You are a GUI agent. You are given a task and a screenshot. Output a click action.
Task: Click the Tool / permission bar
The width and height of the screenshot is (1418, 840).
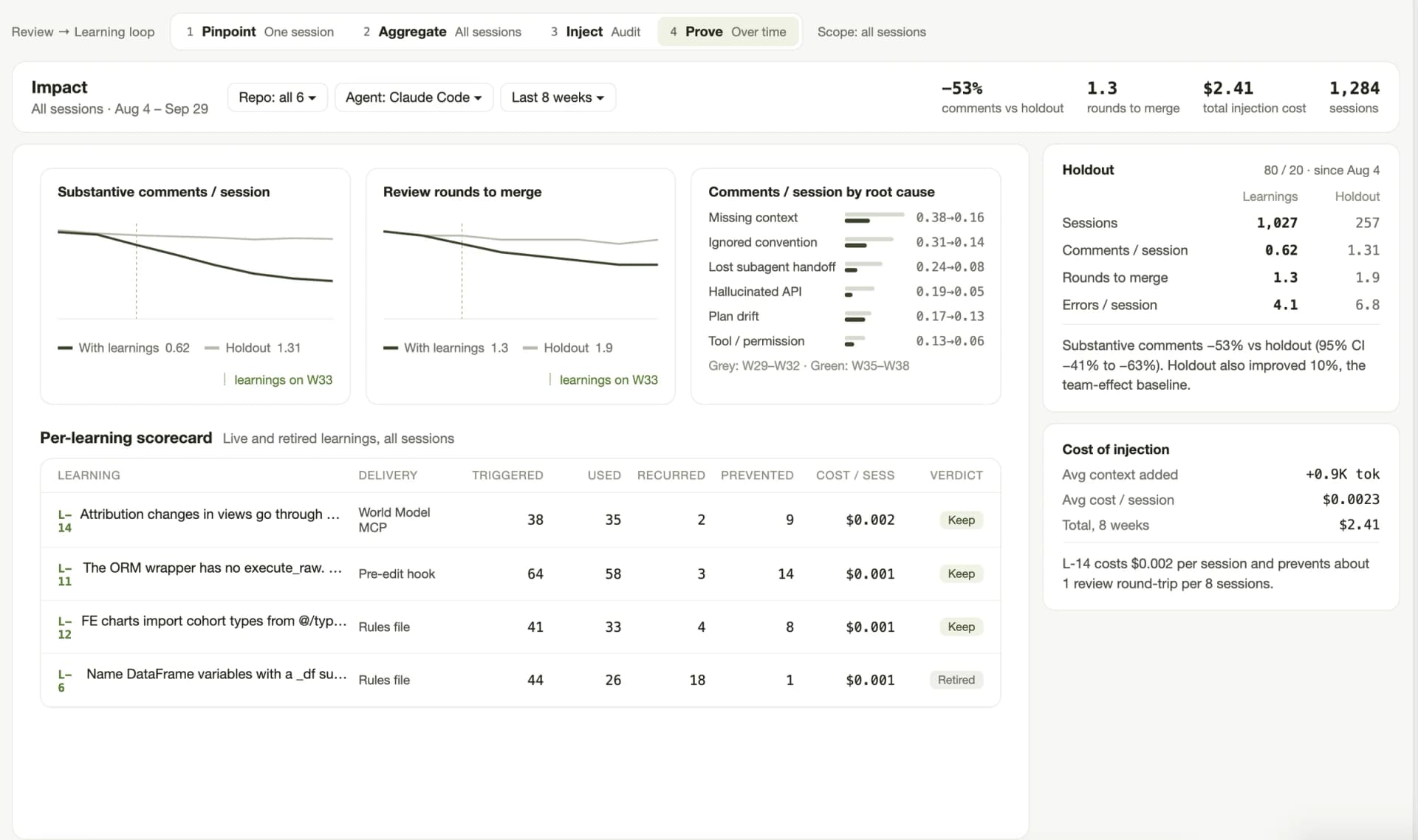854,341
